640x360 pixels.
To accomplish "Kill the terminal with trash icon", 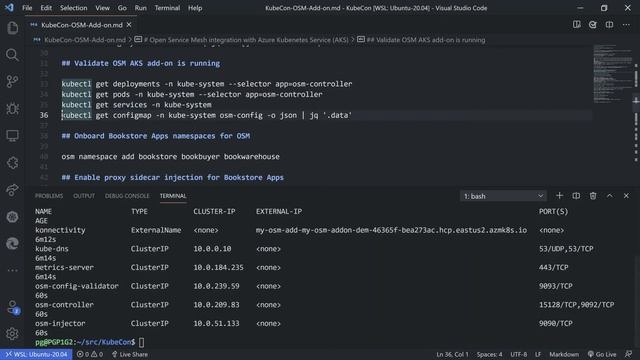I will tap(593, 196).
